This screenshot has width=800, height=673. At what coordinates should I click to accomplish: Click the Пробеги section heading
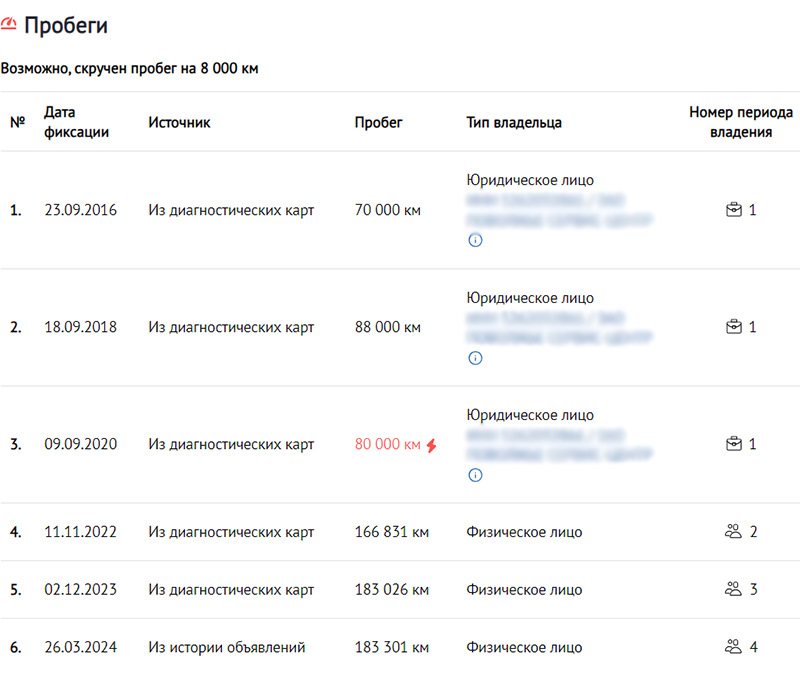click(66, 26)
